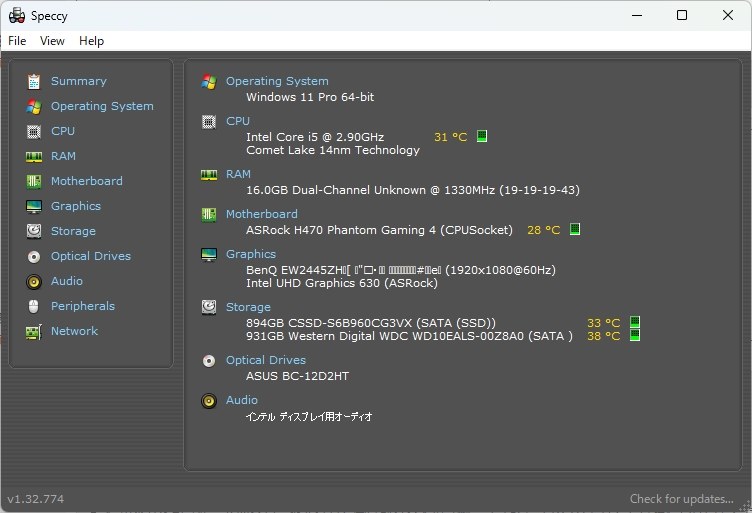
Task: Open the Help menu
Action: click(x=91, y=41)
